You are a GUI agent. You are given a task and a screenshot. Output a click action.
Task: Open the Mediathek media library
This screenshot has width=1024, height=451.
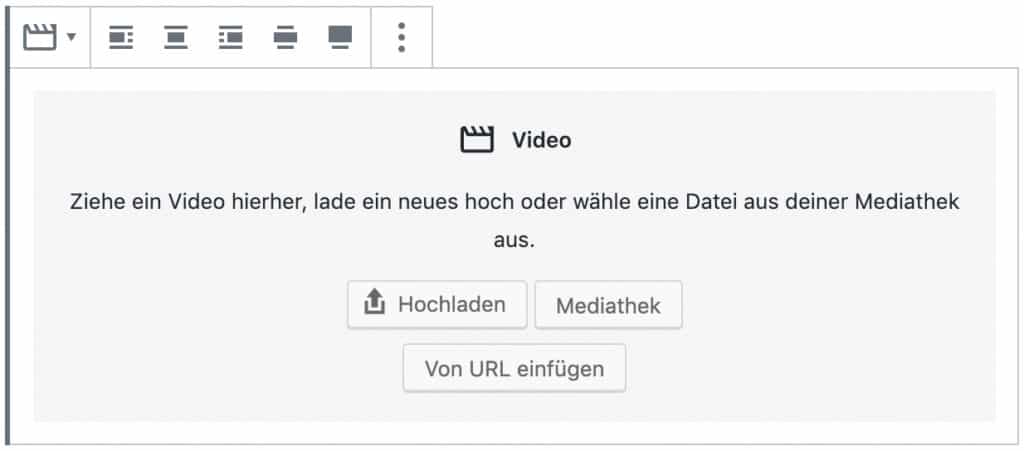[x=608, y=305]
